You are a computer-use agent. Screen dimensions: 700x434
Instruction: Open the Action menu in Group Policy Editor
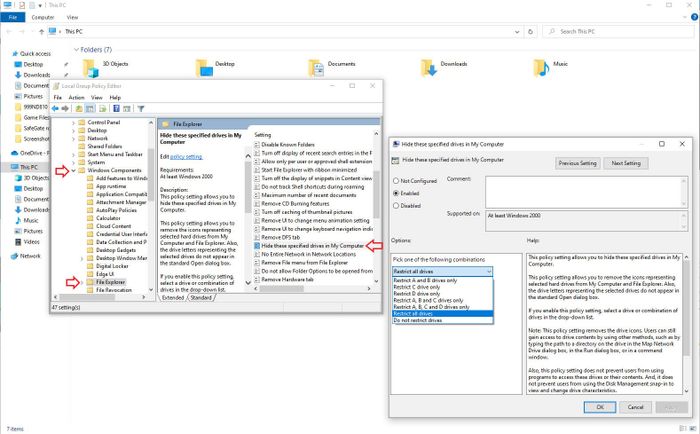coord(76,97)
